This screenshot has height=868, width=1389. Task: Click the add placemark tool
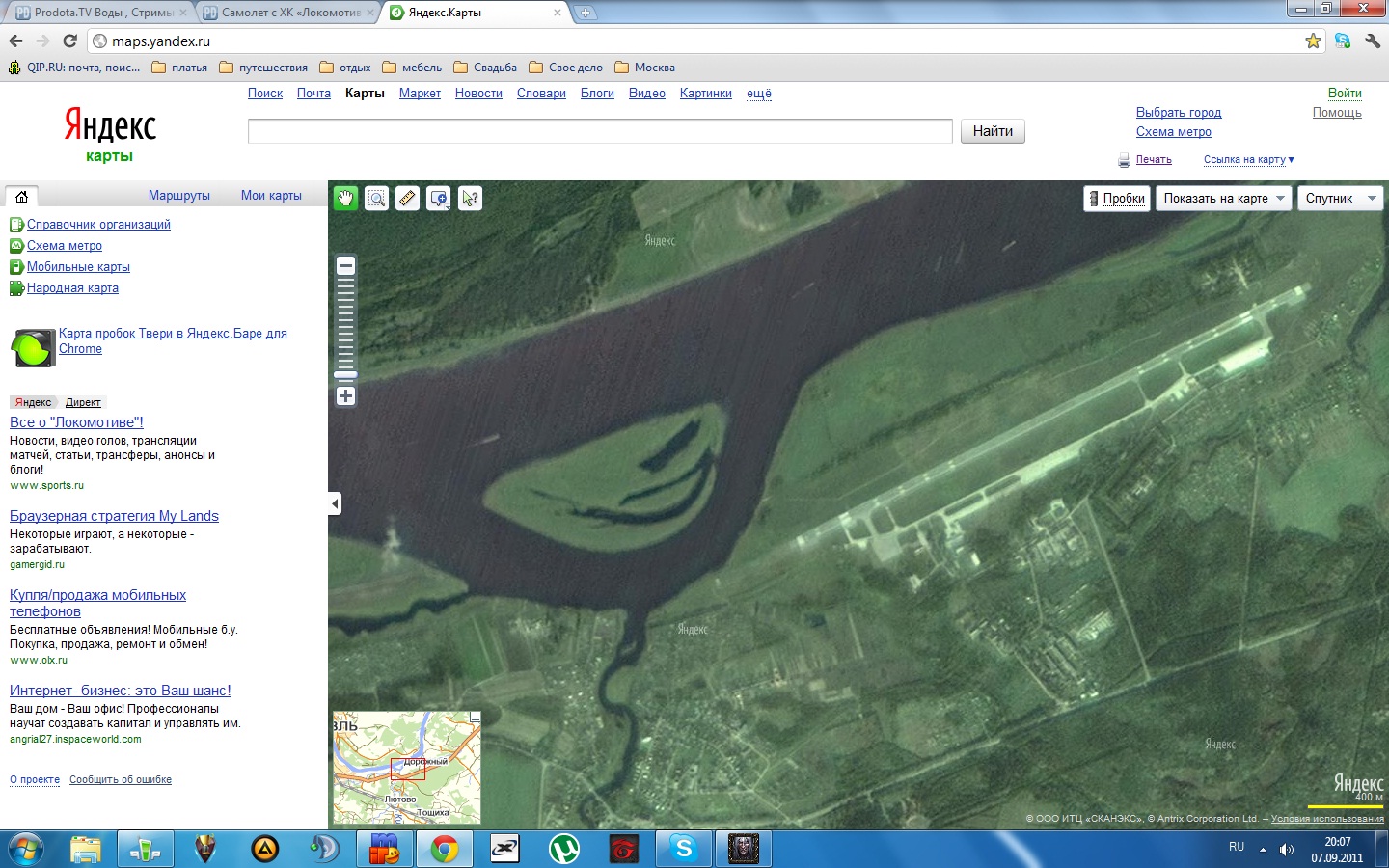coord(439,199)
